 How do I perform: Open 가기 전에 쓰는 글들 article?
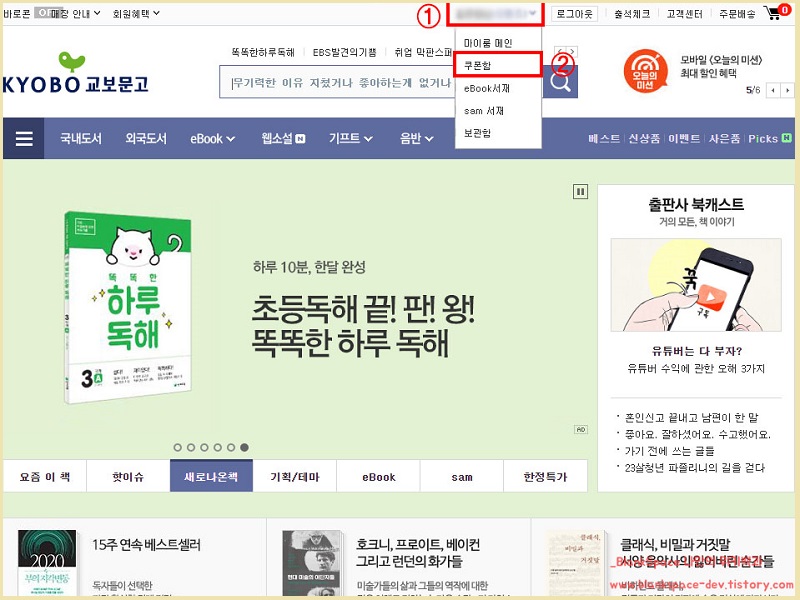(x=669, y=451)
